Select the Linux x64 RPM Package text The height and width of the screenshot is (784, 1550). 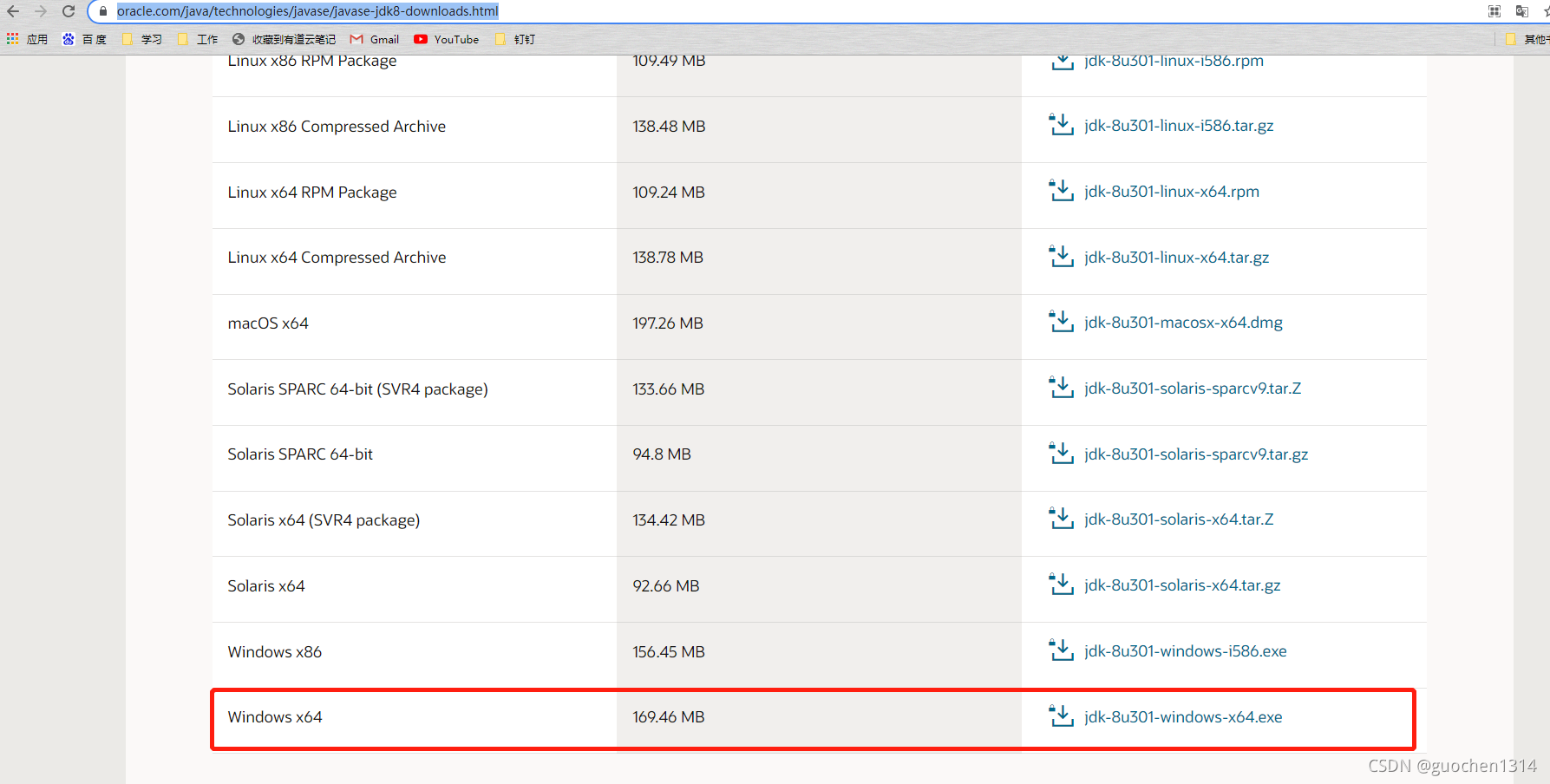(x=312, y=193)
